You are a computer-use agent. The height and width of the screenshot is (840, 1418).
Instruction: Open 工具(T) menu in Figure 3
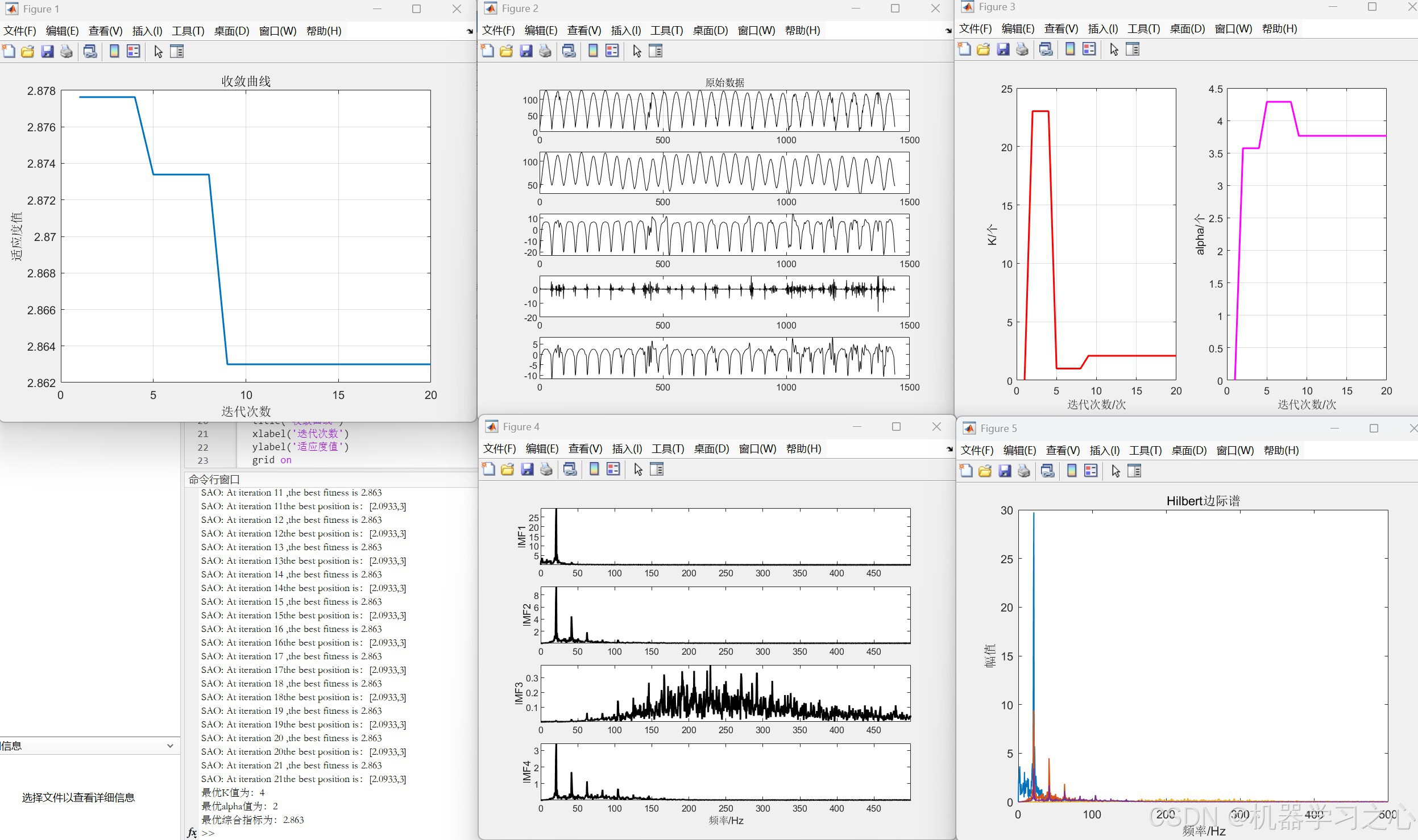tap(1144, 28)
